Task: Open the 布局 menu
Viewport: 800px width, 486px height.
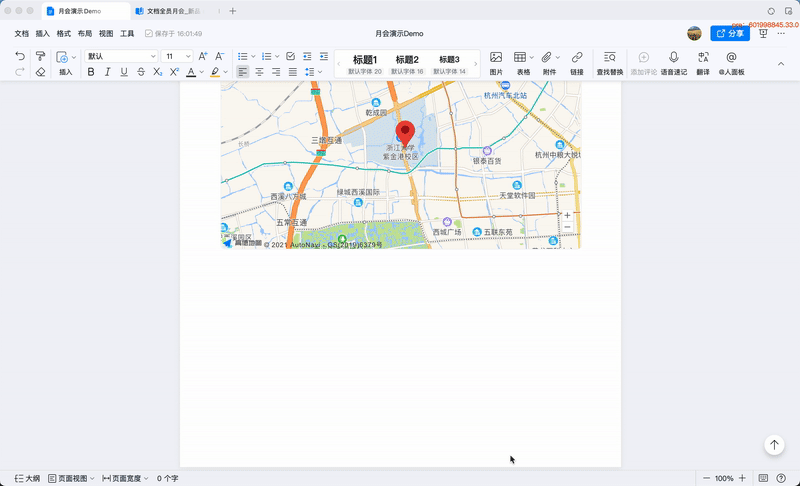Action: [x=85, y=34]
